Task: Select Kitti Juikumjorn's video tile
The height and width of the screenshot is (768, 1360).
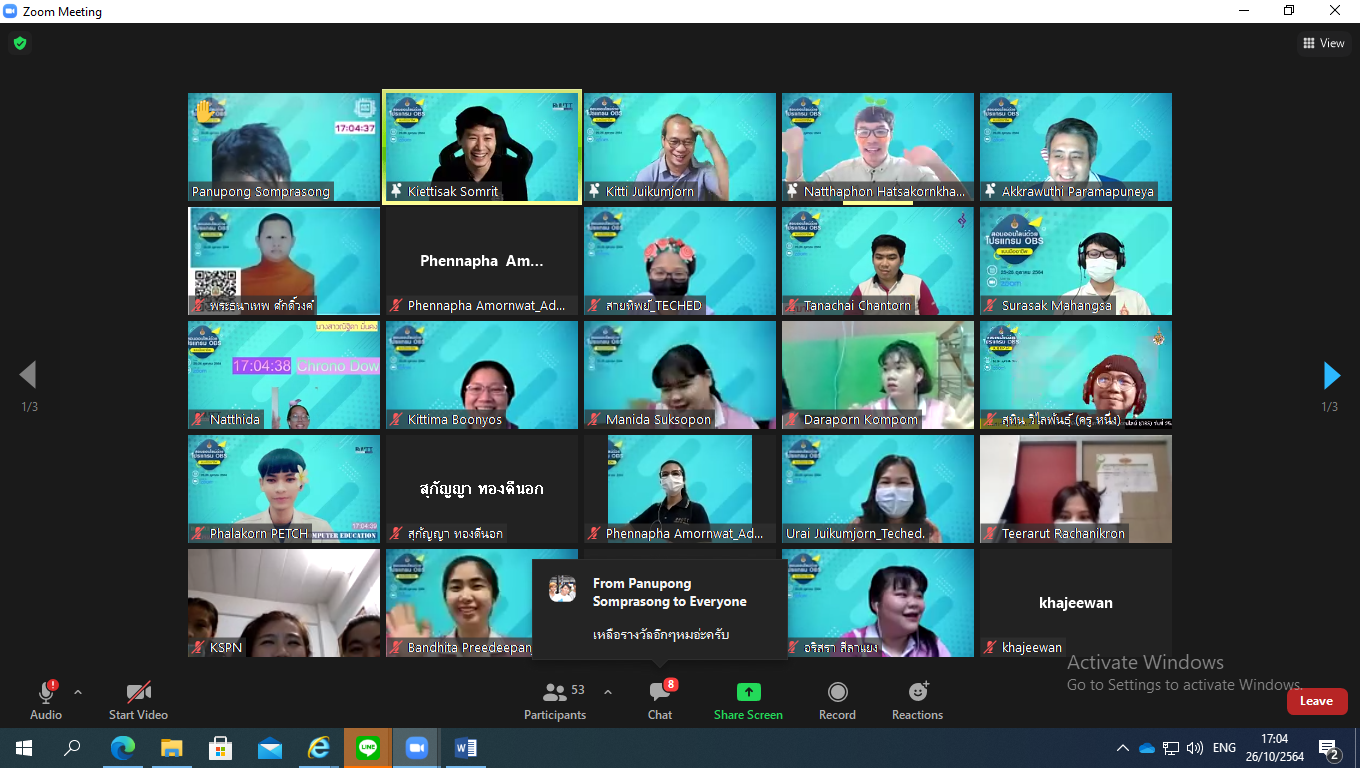Action: (x=680, y=147)
